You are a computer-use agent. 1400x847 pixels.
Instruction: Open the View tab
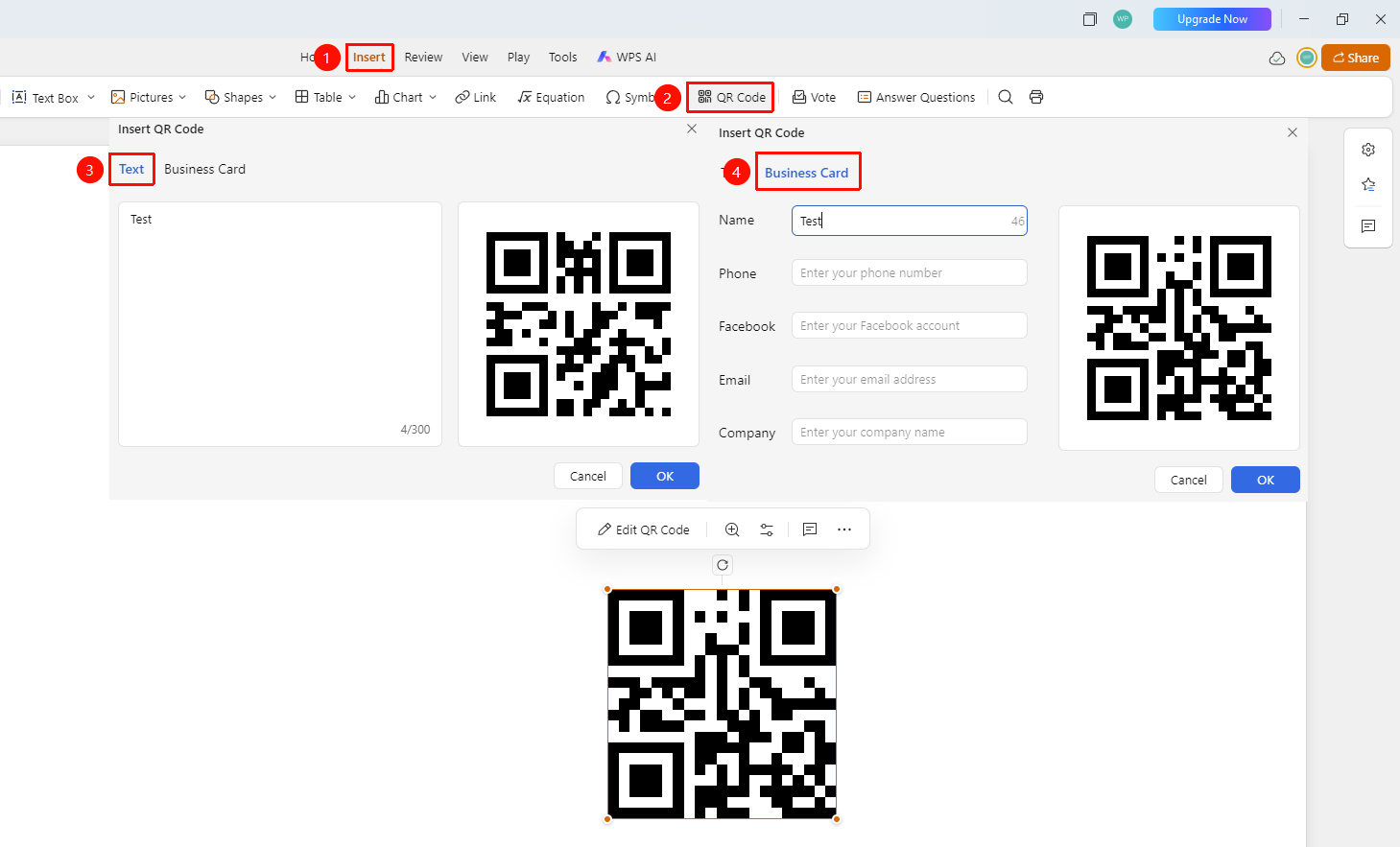[475, 58]
